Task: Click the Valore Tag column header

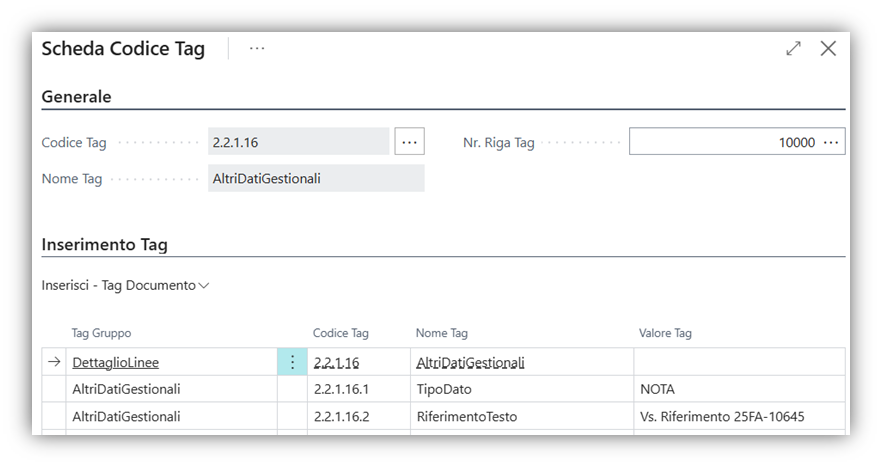Action: click(665, 333)
